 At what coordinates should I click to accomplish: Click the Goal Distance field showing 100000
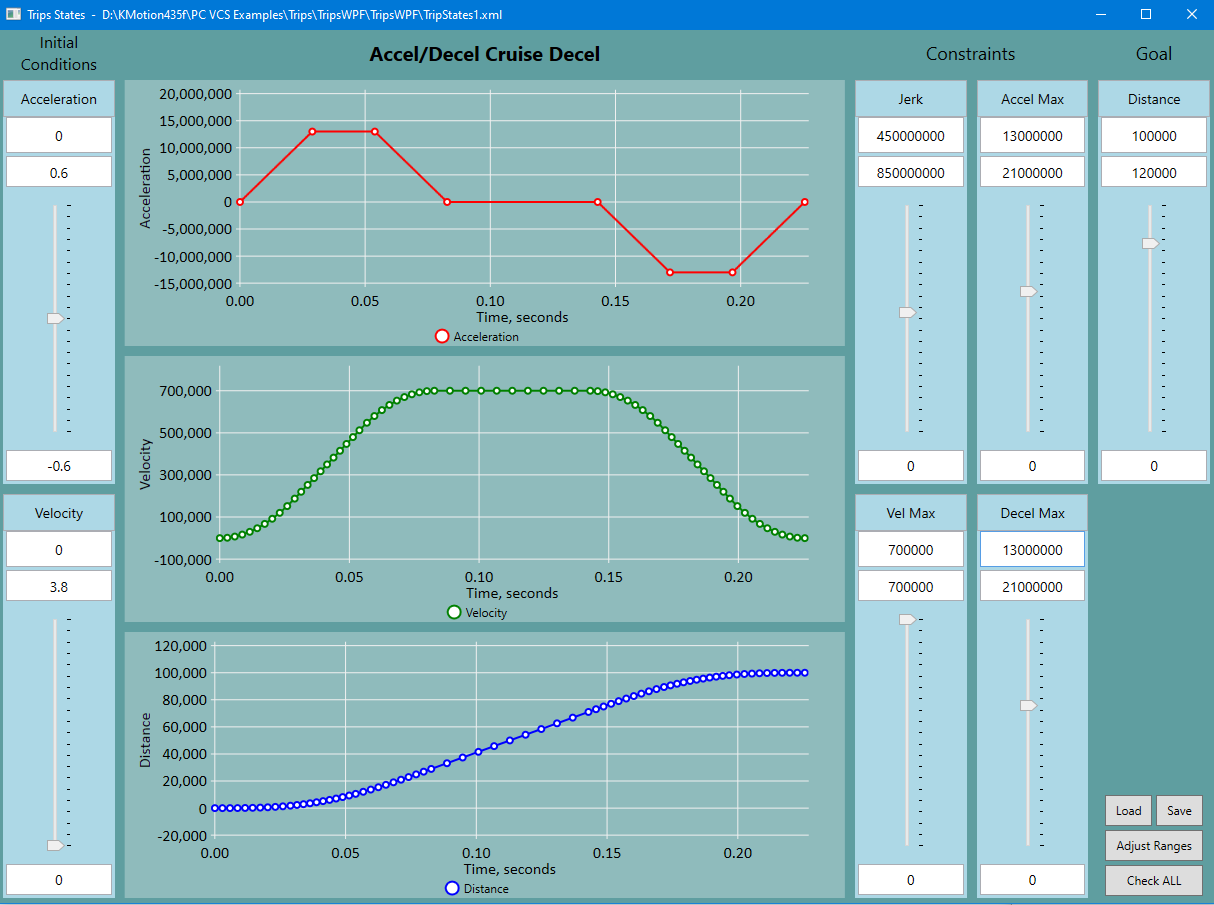pyautogui.click(x=1153, y=136)
